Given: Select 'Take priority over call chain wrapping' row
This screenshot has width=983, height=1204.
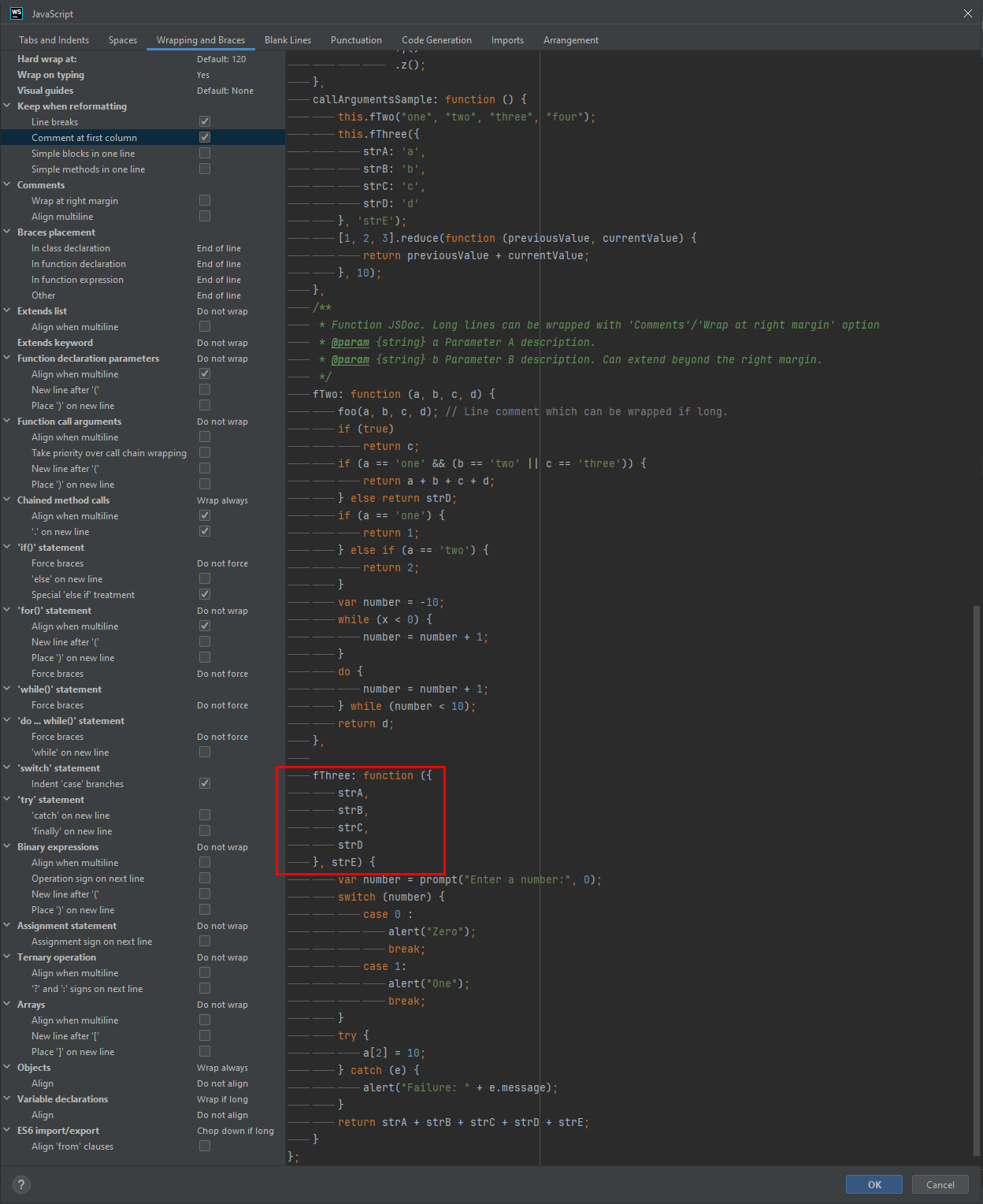Looking at the screenshot, I should click(143, 452).
